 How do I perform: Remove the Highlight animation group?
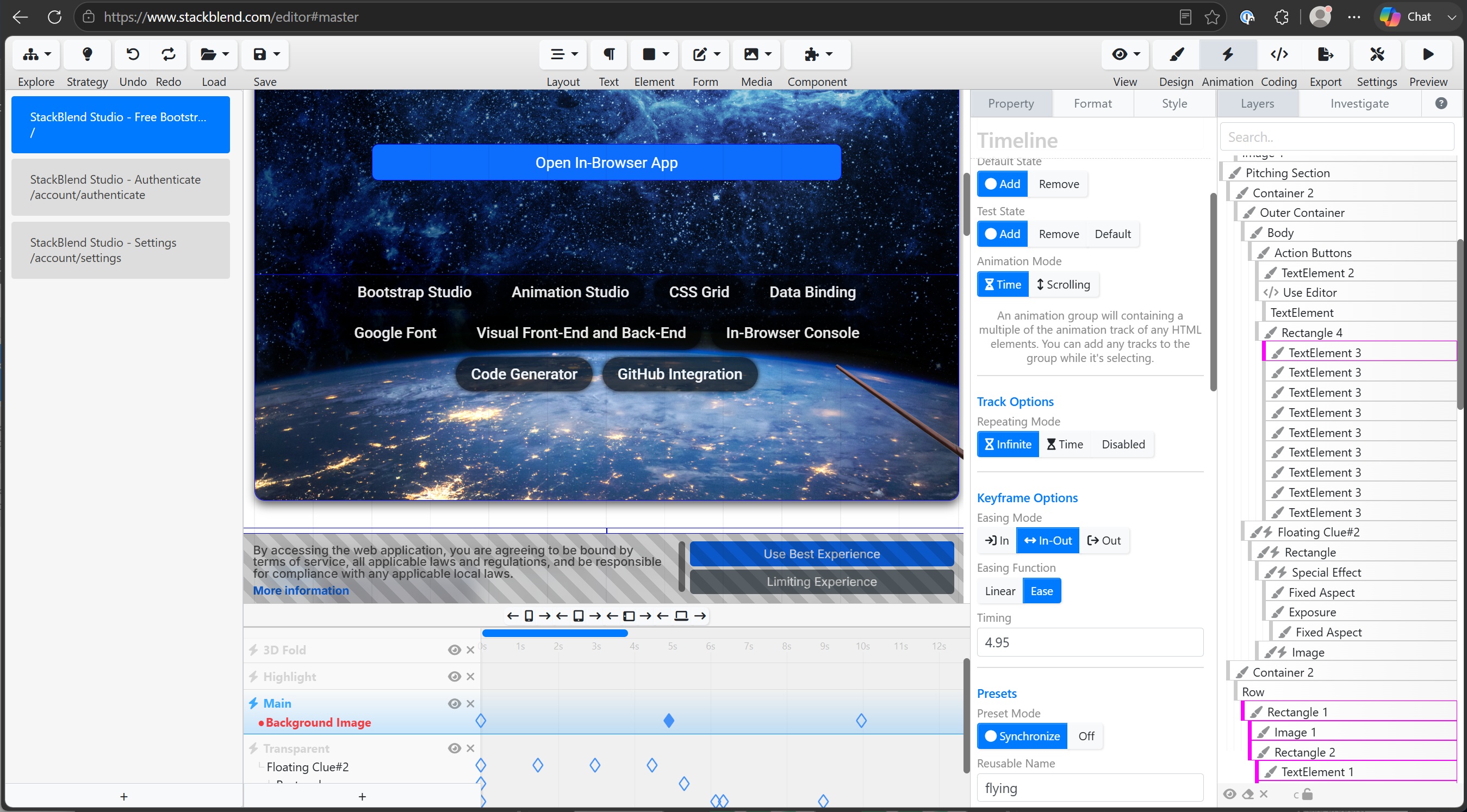tap(470, 677)
